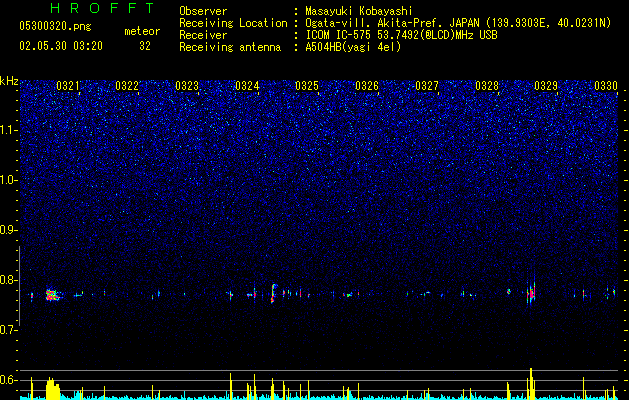Viewport: 629px width, 400px height.
Task: Select the filename 05300320.png
Action: click(x=55, y=26)
